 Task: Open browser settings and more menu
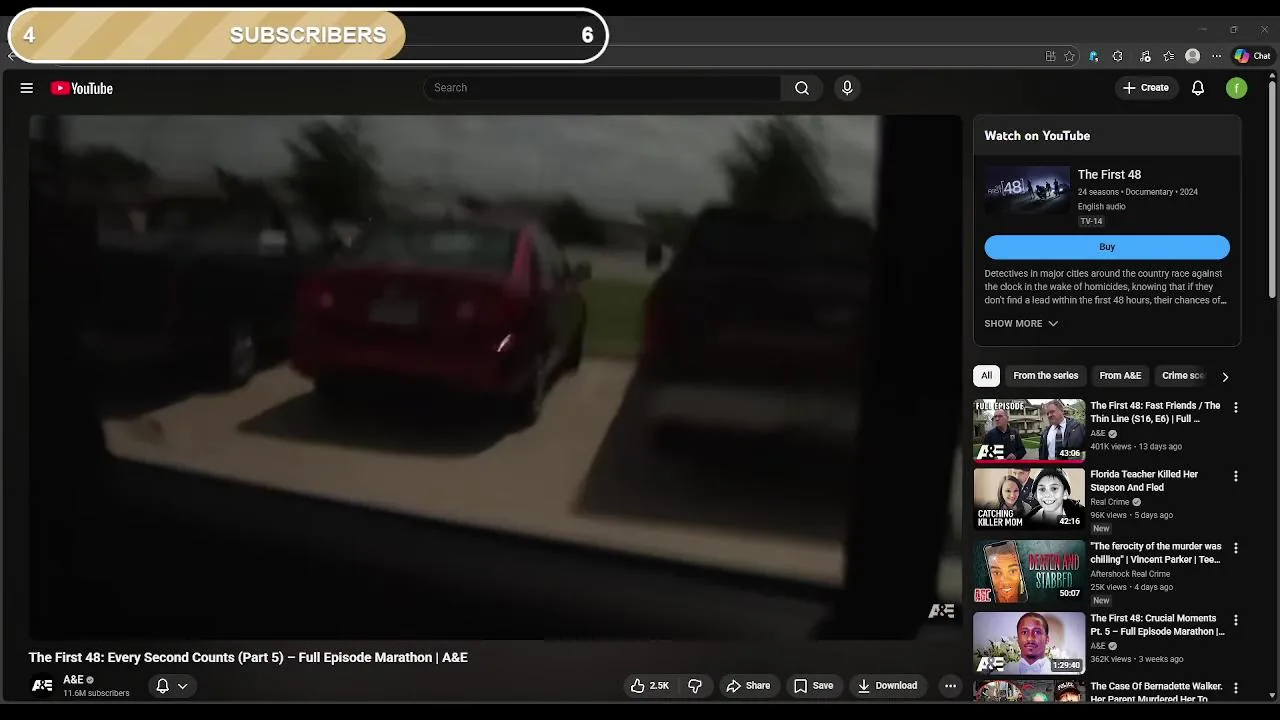coord(1216,56)
